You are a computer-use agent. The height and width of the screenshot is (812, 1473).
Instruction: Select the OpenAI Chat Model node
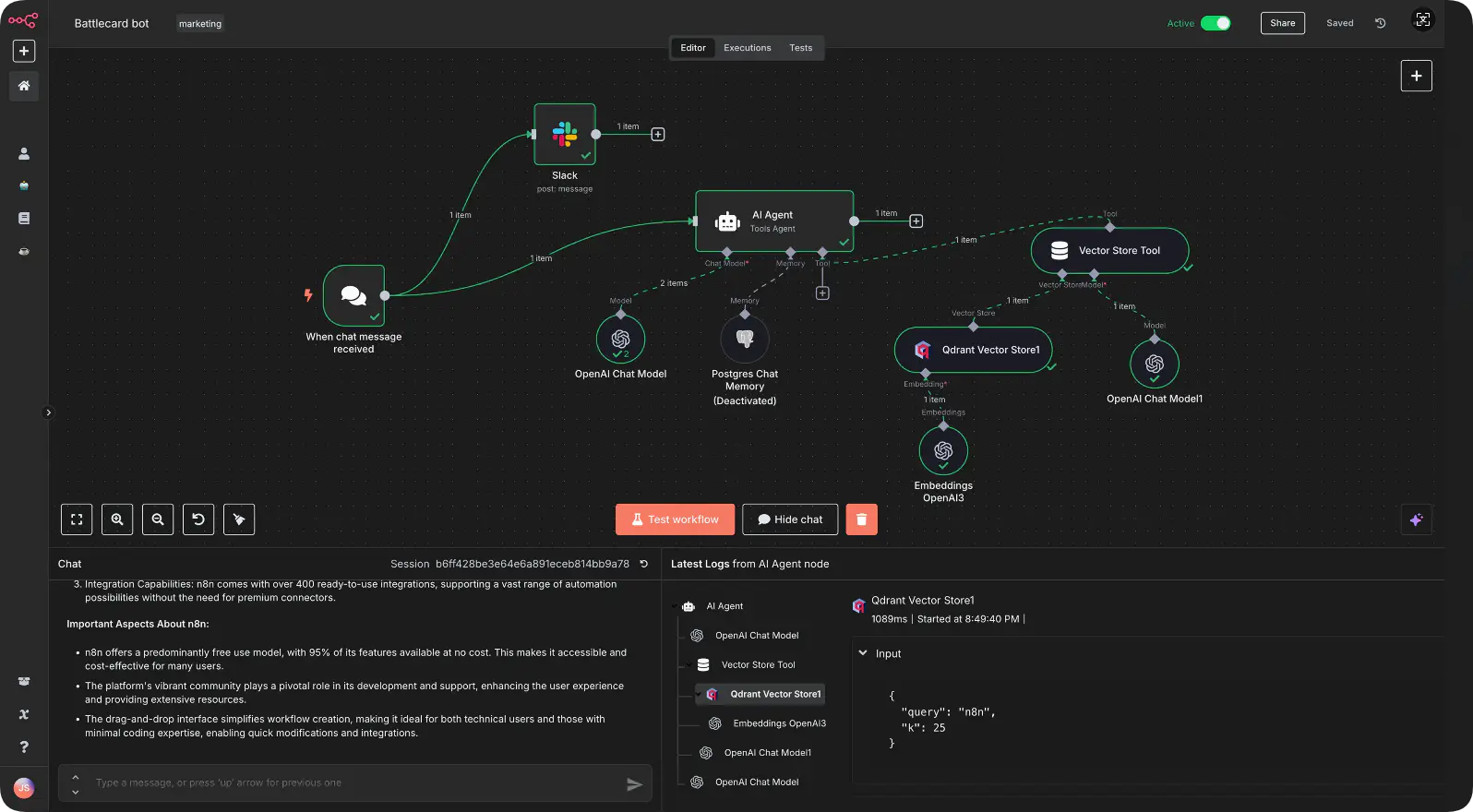[620, 340]
